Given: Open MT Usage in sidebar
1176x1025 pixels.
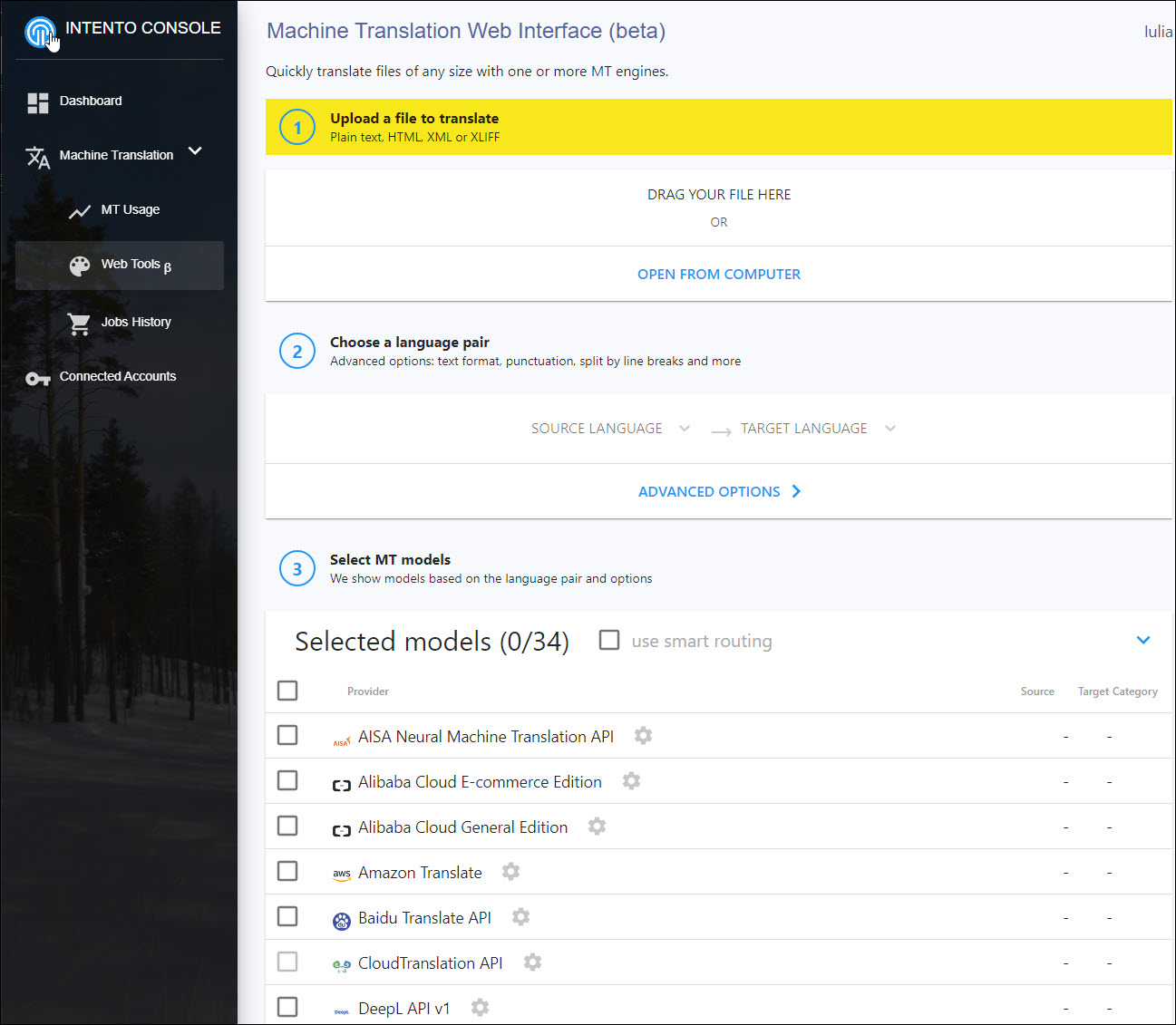Looking at the screenshot, I should click(130, 209).
